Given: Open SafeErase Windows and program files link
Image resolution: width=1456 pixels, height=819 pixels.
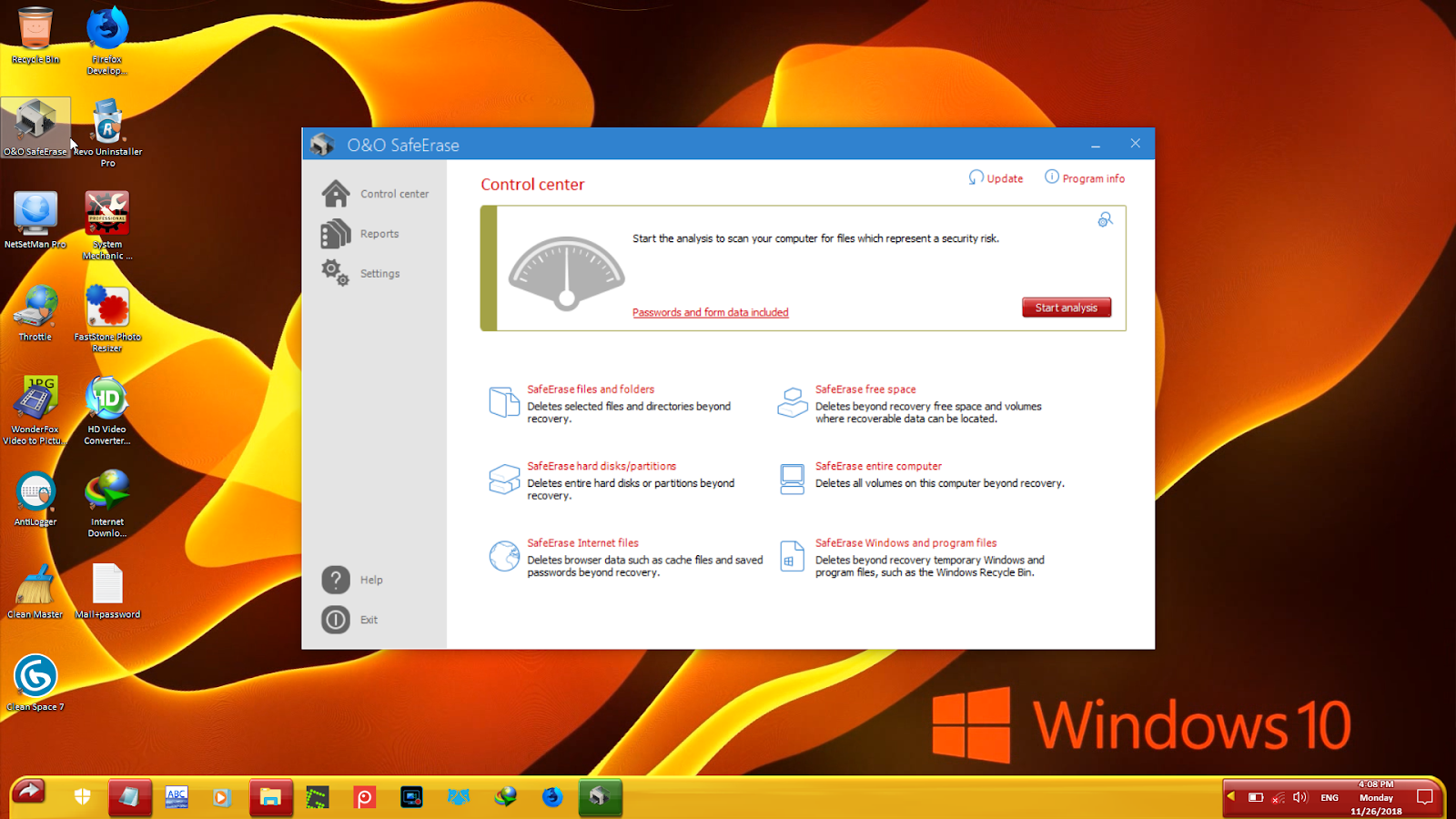Looking at the screenshot, I should [x=905, y=542].
